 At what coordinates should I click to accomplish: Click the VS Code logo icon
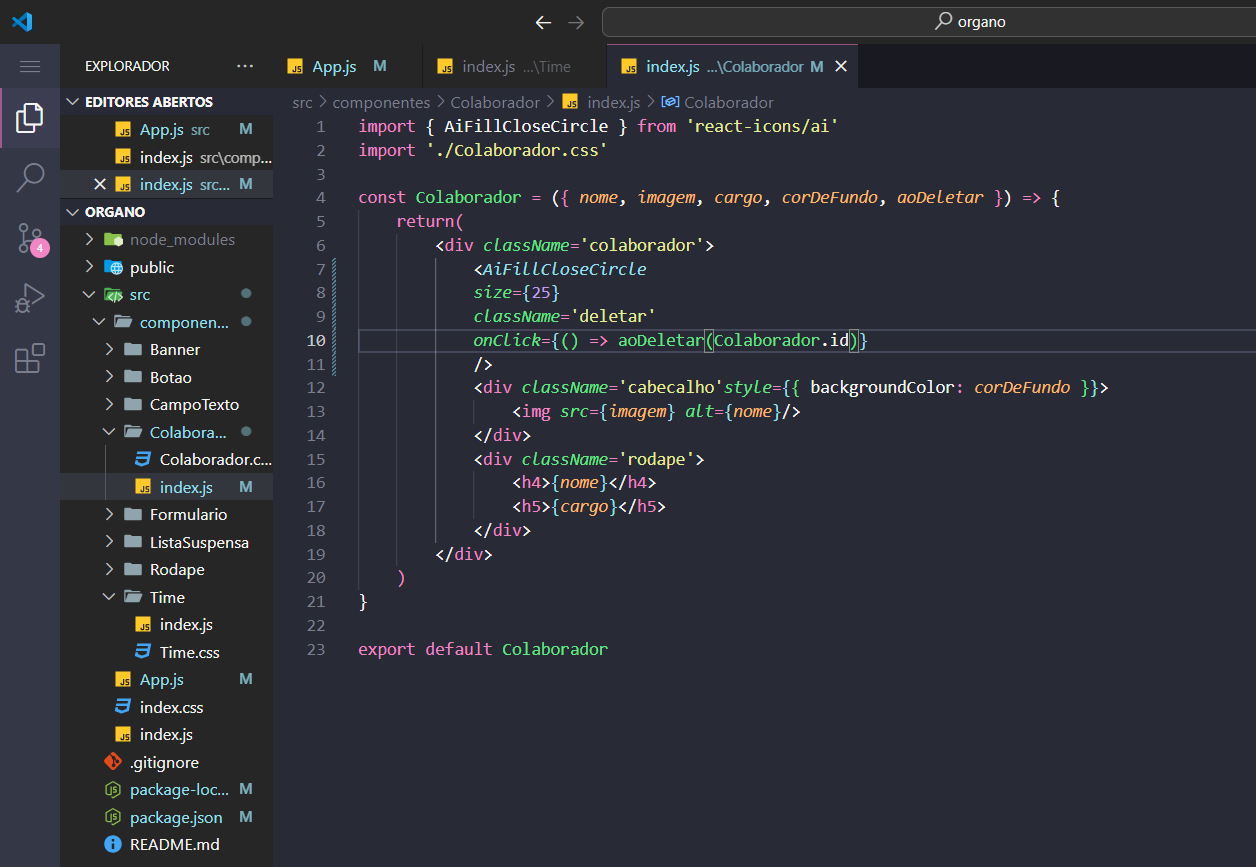pyautogui.click(x=22, y=21)
